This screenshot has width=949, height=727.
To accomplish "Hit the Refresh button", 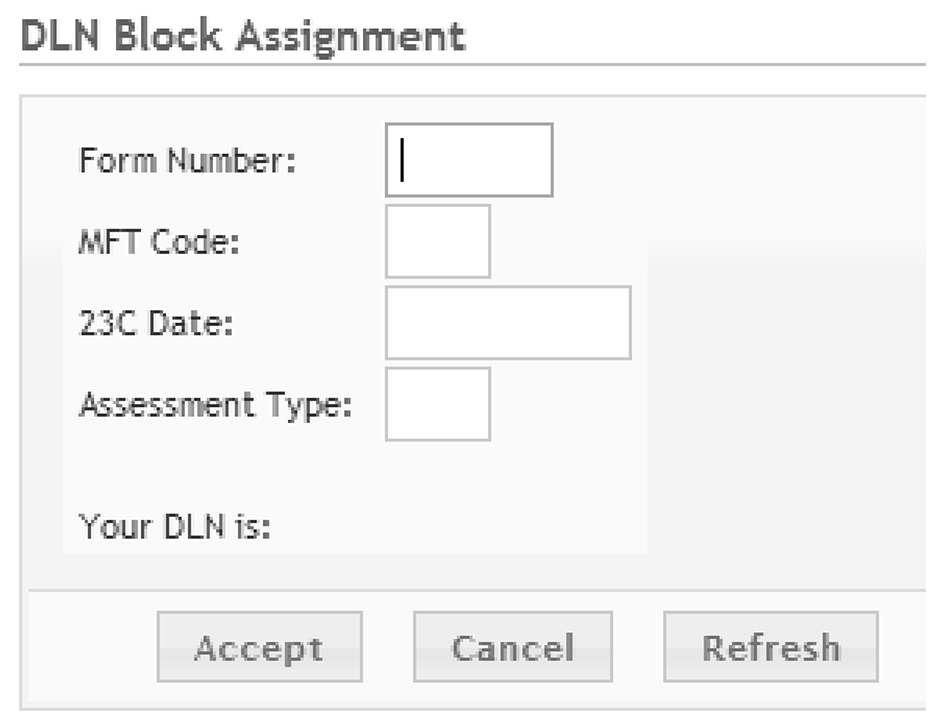I will pos(770,647).
